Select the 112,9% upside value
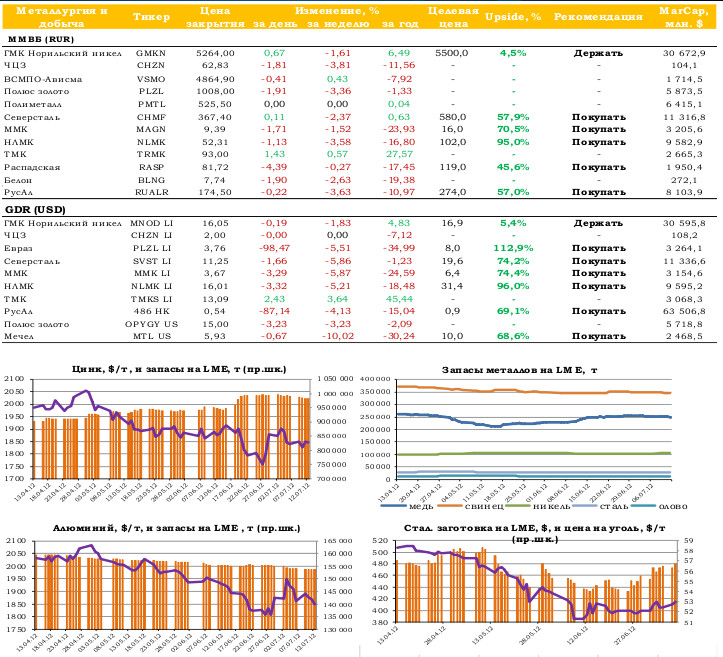The image size is (723, 657). click(513, 248)
